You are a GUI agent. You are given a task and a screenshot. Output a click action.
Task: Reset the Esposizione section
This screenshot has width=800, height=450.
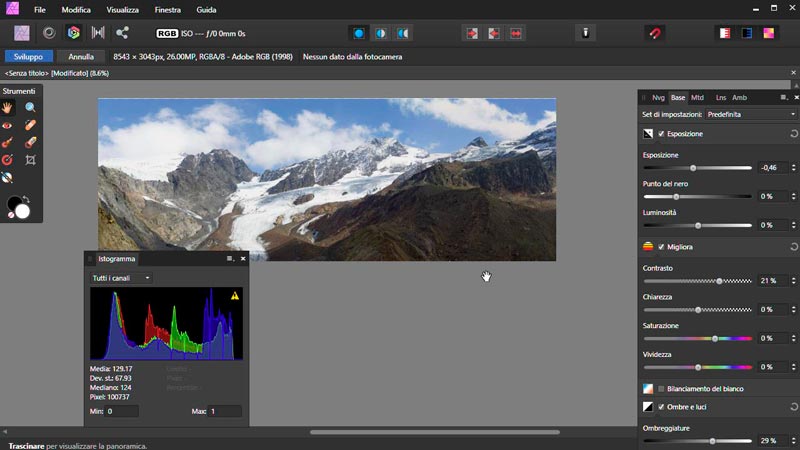click(x=794, y=134)
